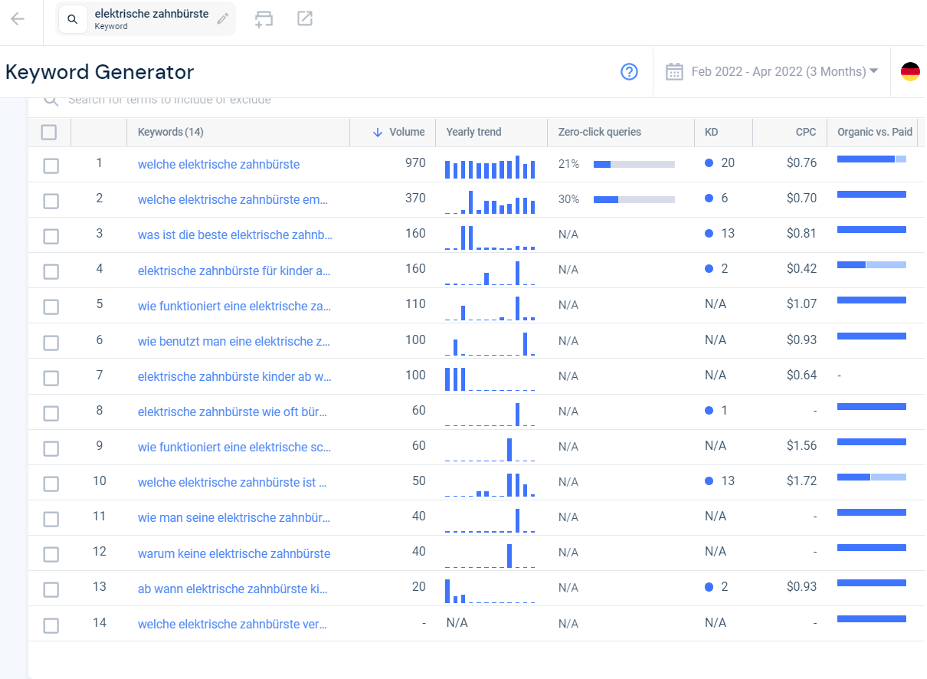Check the row 3 keyword checkbox

[x=51, y=236]
